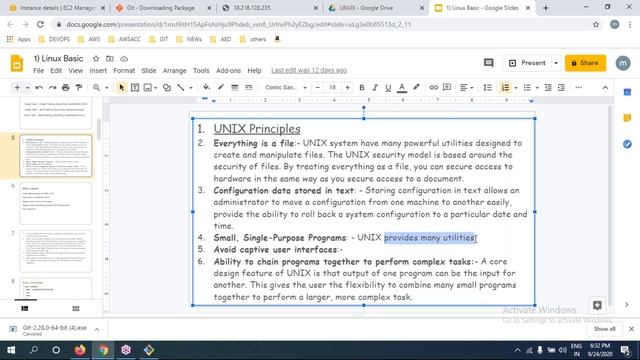This screenshot has height=360, width=640.
Task: Open the Border weight option
Action: (235, 87)
